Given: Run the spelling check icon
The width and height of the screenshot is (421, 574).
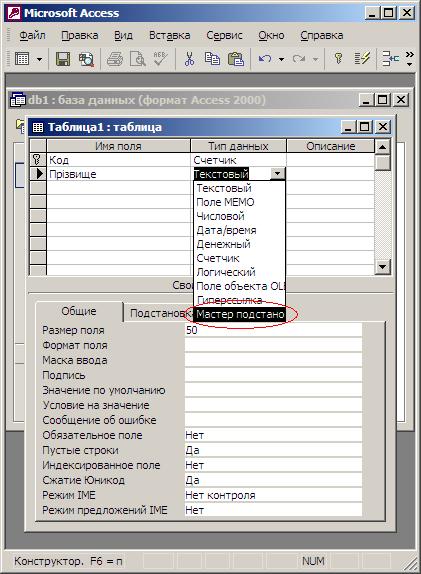Looking at the screenshot, I should (160, 59).
